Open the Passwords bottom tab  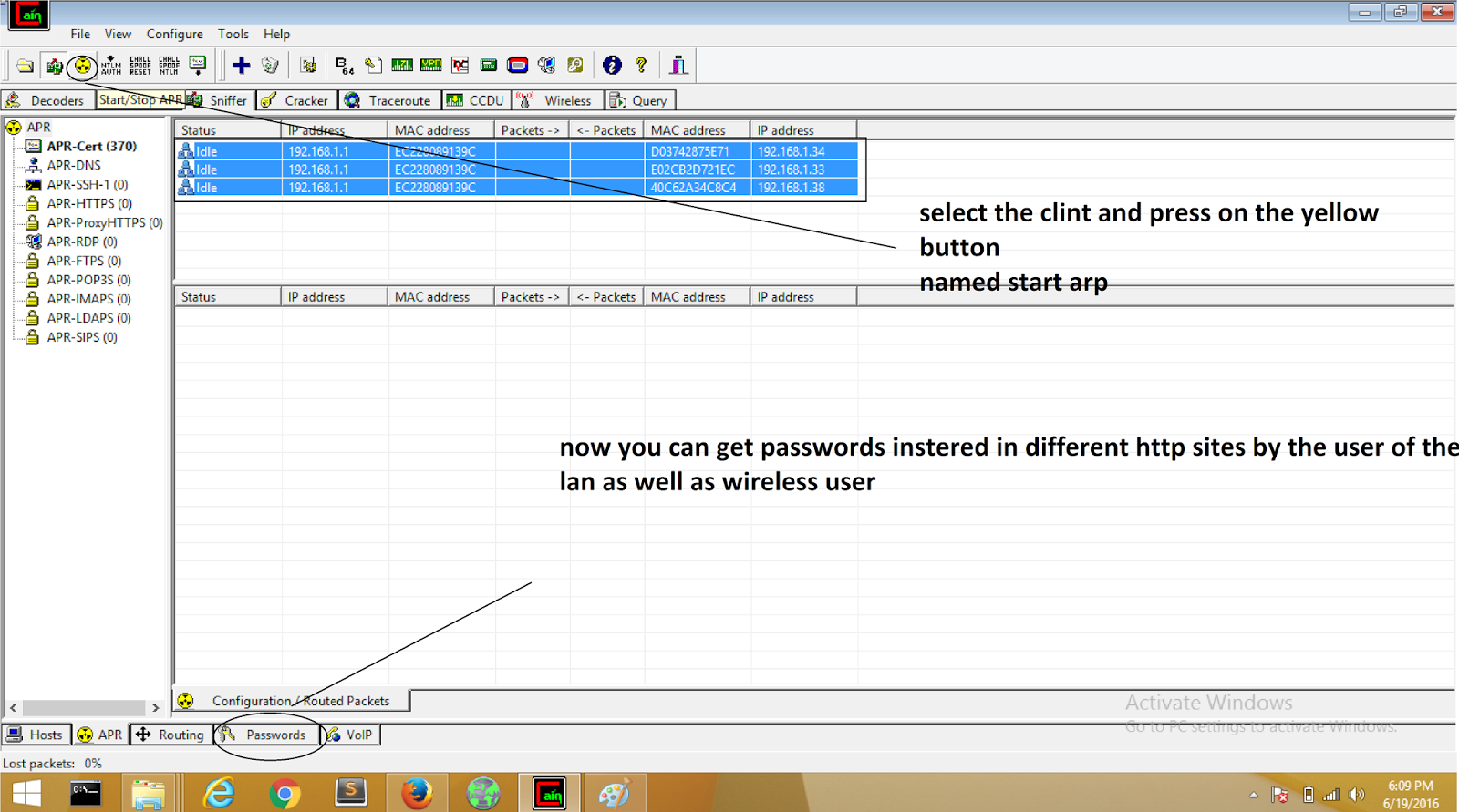pyautogui.click(x=266, y=735)
